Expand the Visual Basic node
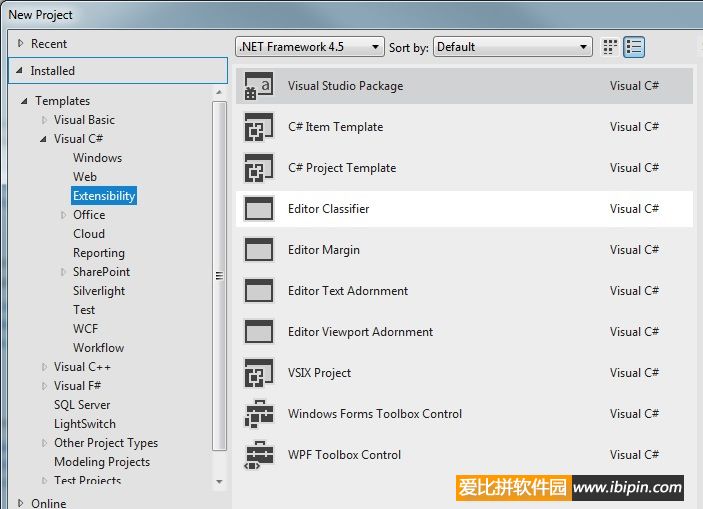 tap(44, 120)
